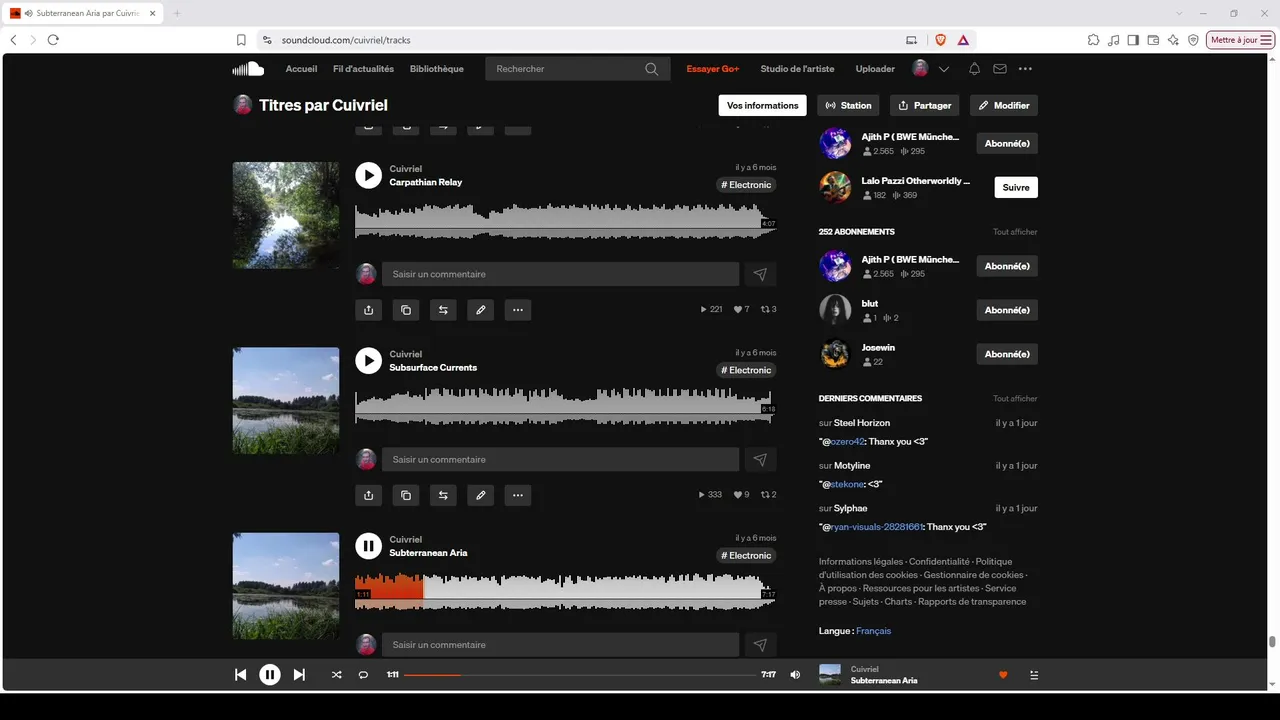
Task: Click the Brave Rewards triangle icon
Action: pos(963,40)
